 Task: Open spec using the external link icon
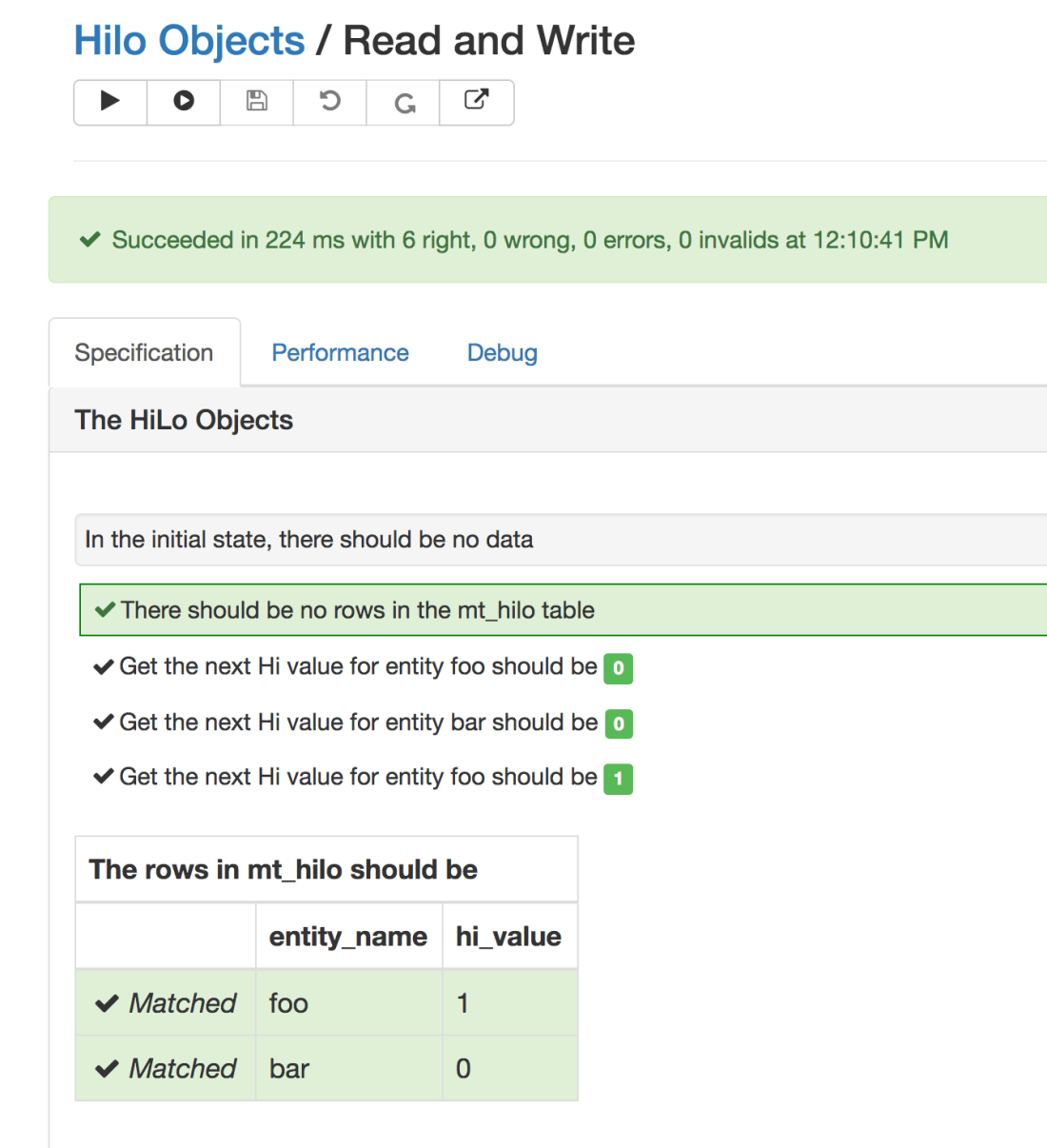pyautogui.click(x=477, y=101)
